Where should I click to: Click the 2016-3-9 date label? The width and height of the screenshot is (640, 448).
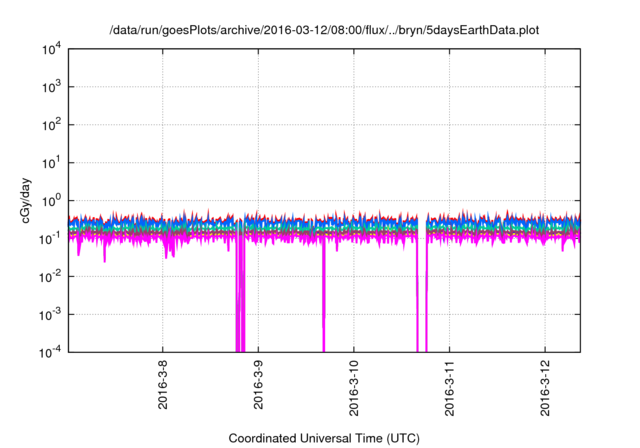[x=258, y=384]
